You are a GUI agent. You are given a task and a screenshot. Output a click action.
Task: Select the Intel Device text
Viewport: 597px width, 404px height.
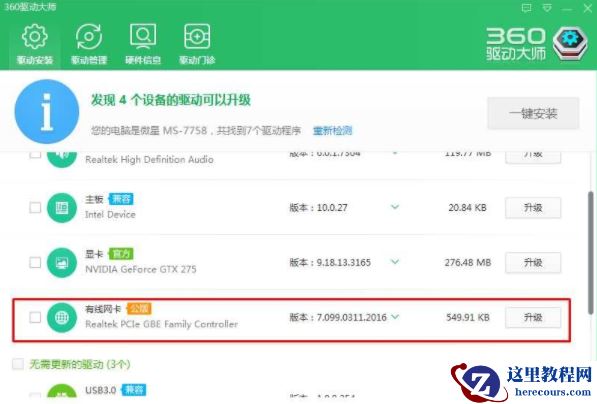click(110, 215)
